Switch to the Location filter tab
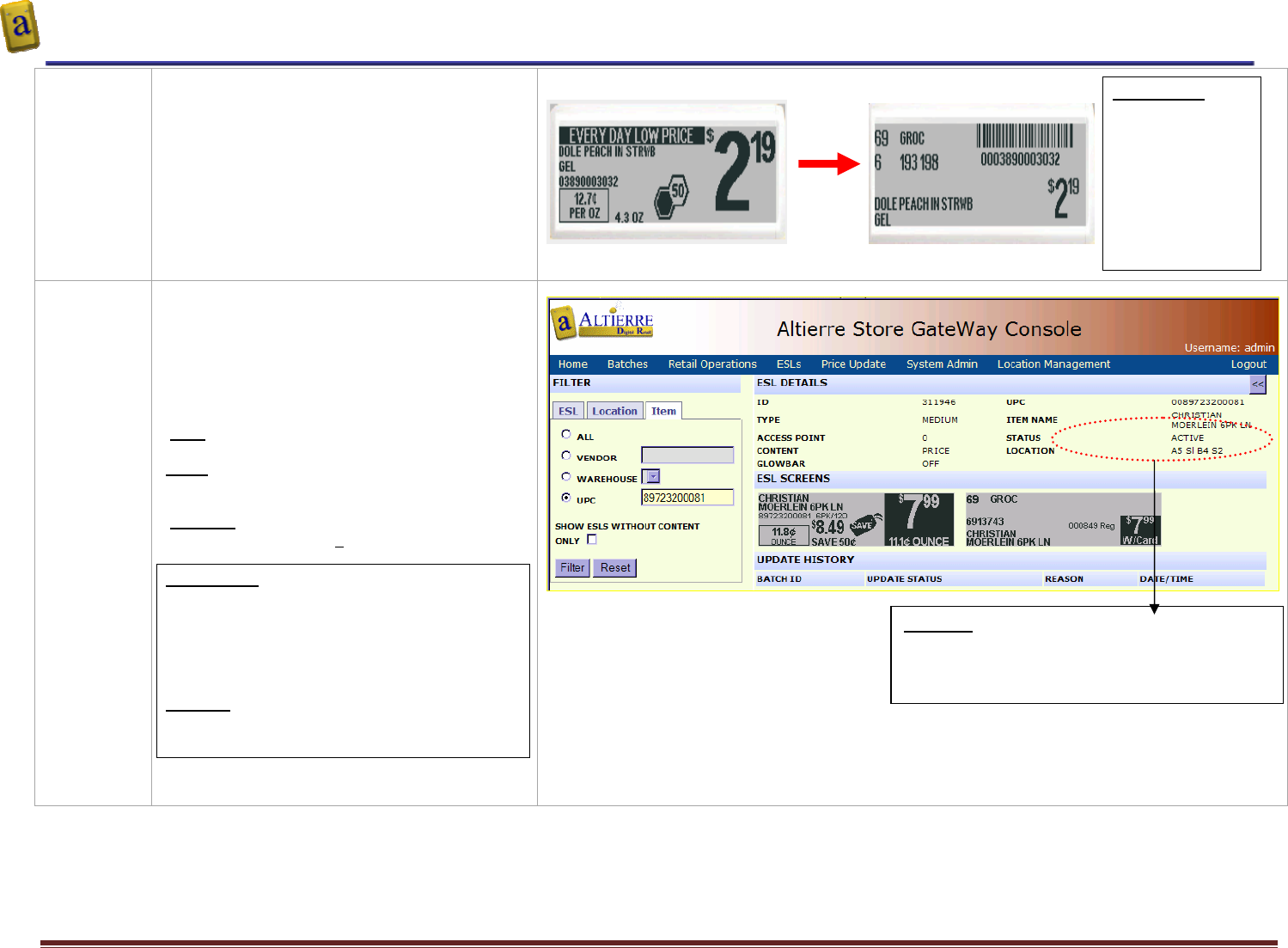This screenshot has height=948, width=1288. pyautogui.click(x=614, y=411)
